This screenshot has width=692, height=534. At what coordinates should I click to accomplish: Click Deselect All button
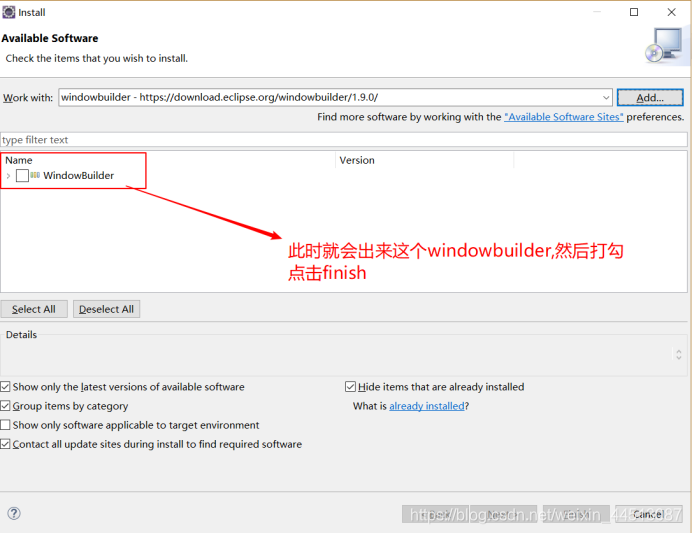[106, 309]
